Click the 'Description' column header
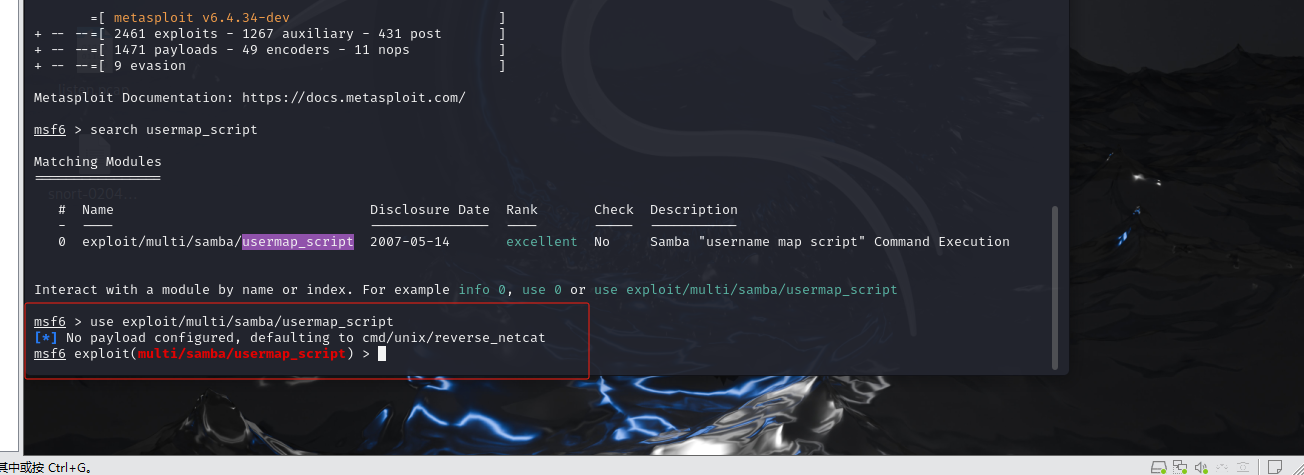Viewport: 1304px width, 475px height. click(694, 210)
